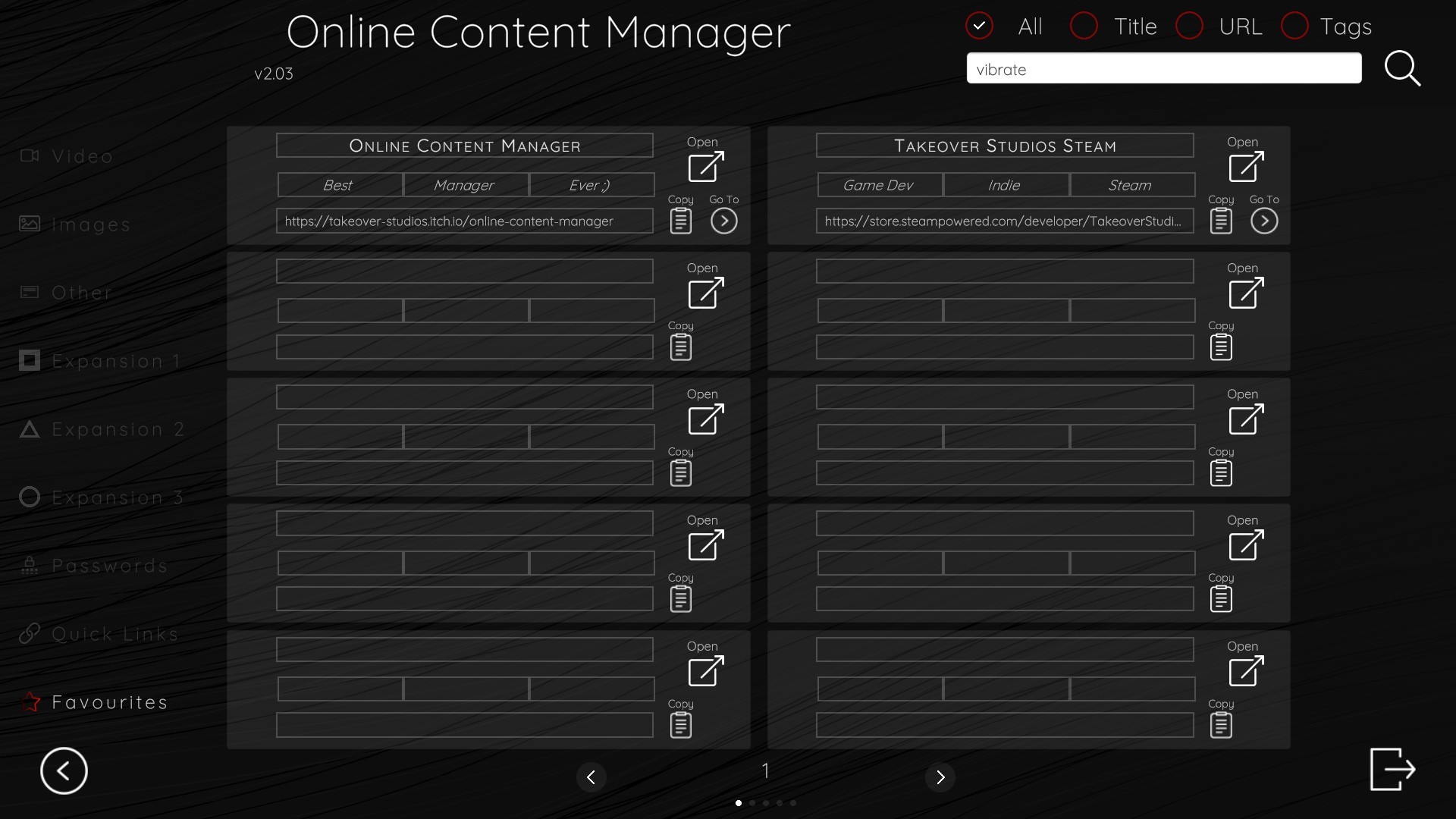Open the Quick Links section

coord(114,633)
